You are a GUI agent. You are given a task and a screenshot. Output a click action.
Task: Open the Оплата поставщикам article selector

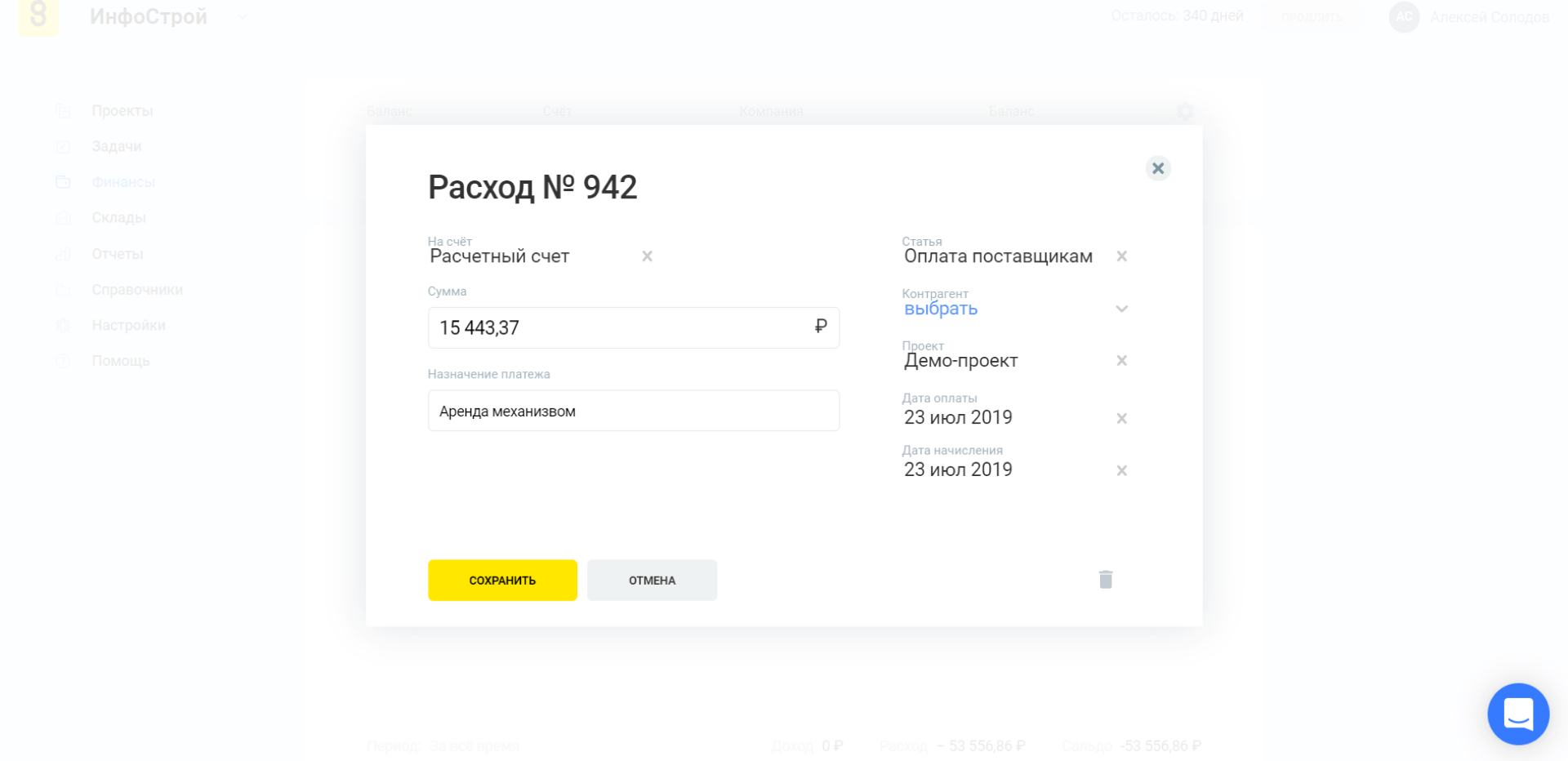(x=998, y=256)
